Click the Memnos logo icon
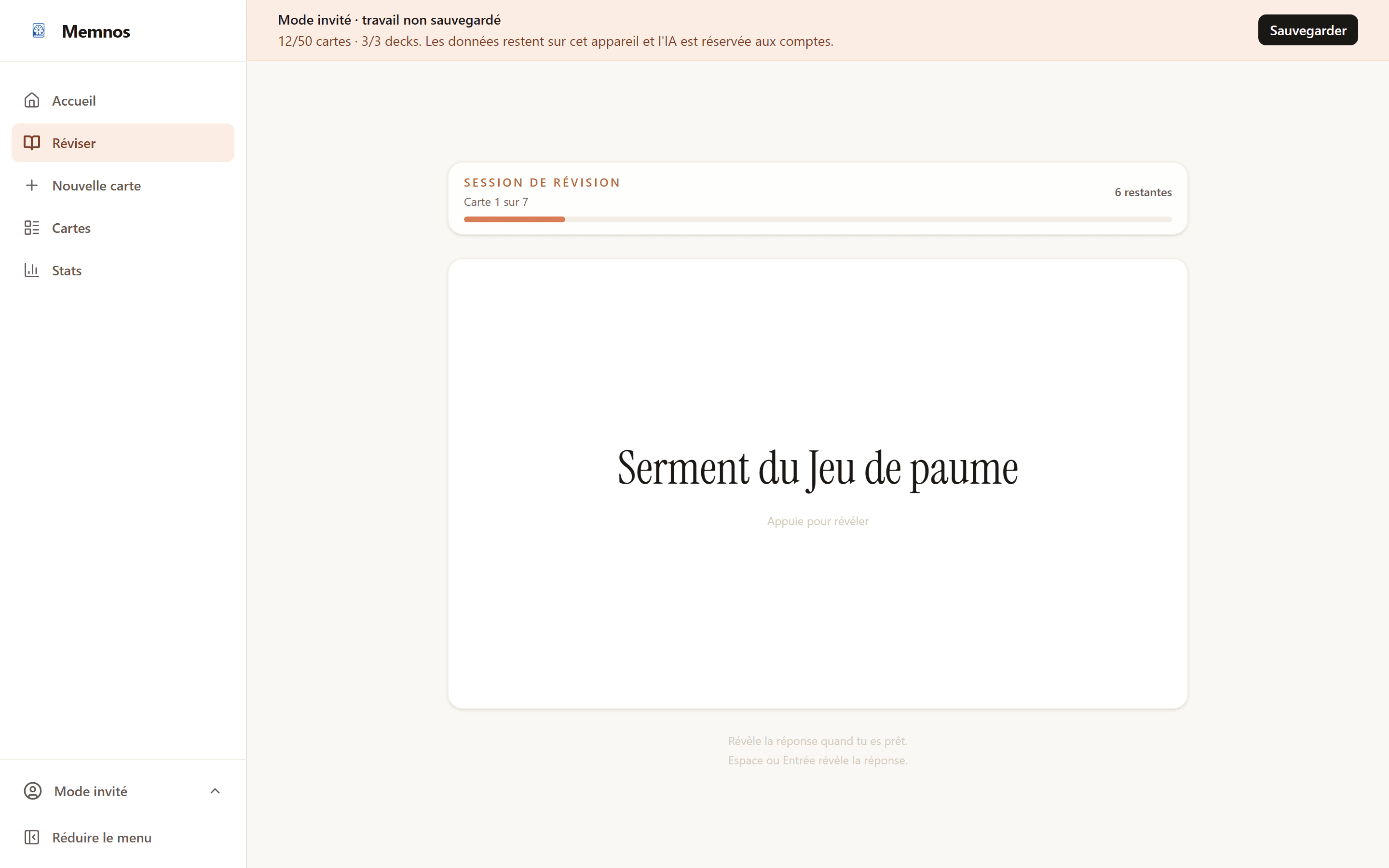 coord(39,30)
